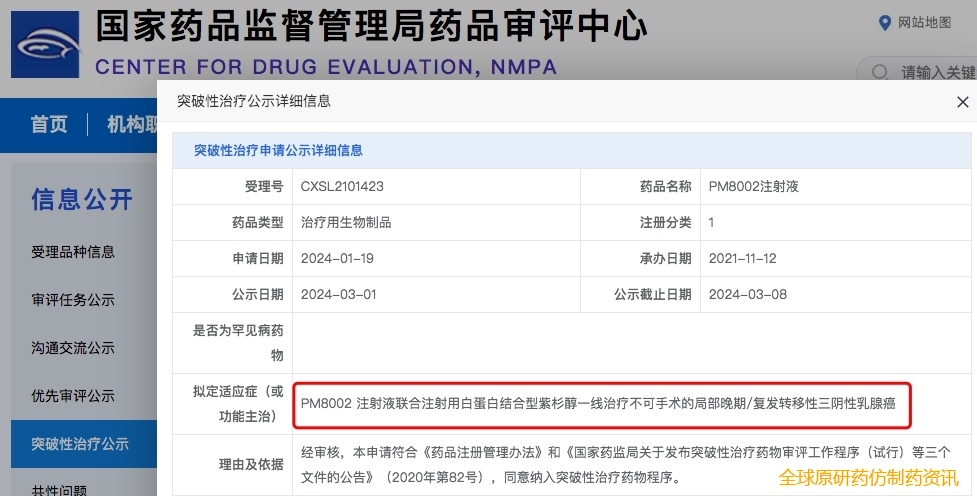Open 审评任务公示 in the sidebar
Image resolution: width=977 pixels, height=496 pixels.
73,300
